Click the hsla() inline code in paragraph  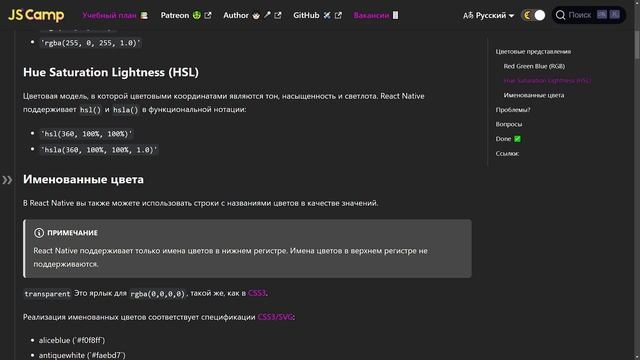(x=126, y=110)
